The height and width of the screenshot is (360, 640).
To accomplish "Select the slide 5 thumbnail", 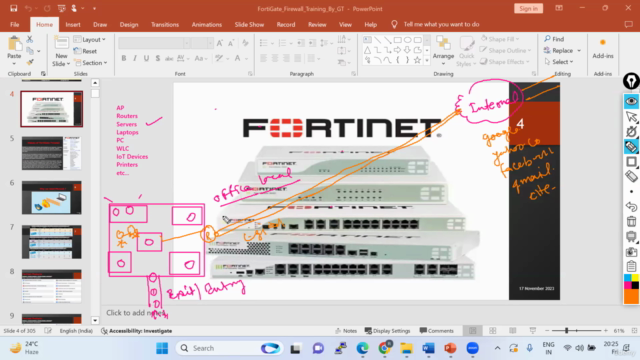I will click(51, 153).
